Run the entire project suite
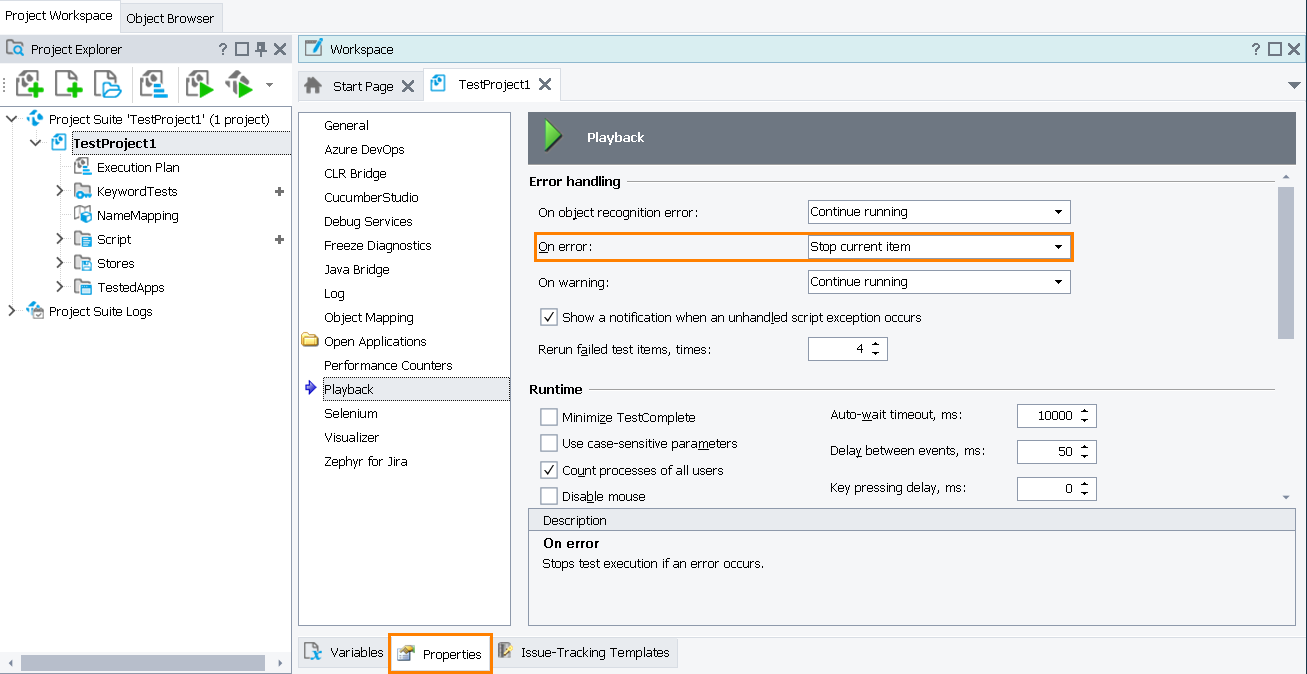Screen dimensions: 1307x674 [x=238, y=84]
